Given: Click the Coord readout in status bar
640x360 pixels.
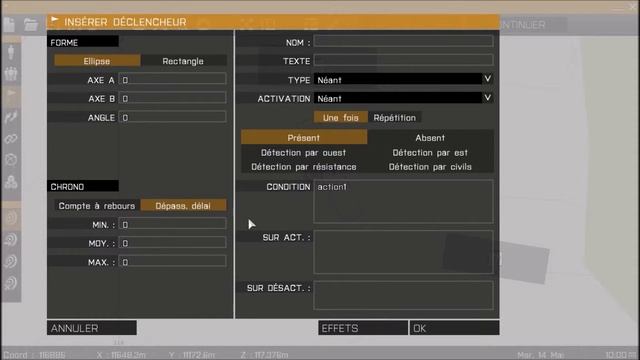Looking at the screenshot, I should click(x=34, y=355).
